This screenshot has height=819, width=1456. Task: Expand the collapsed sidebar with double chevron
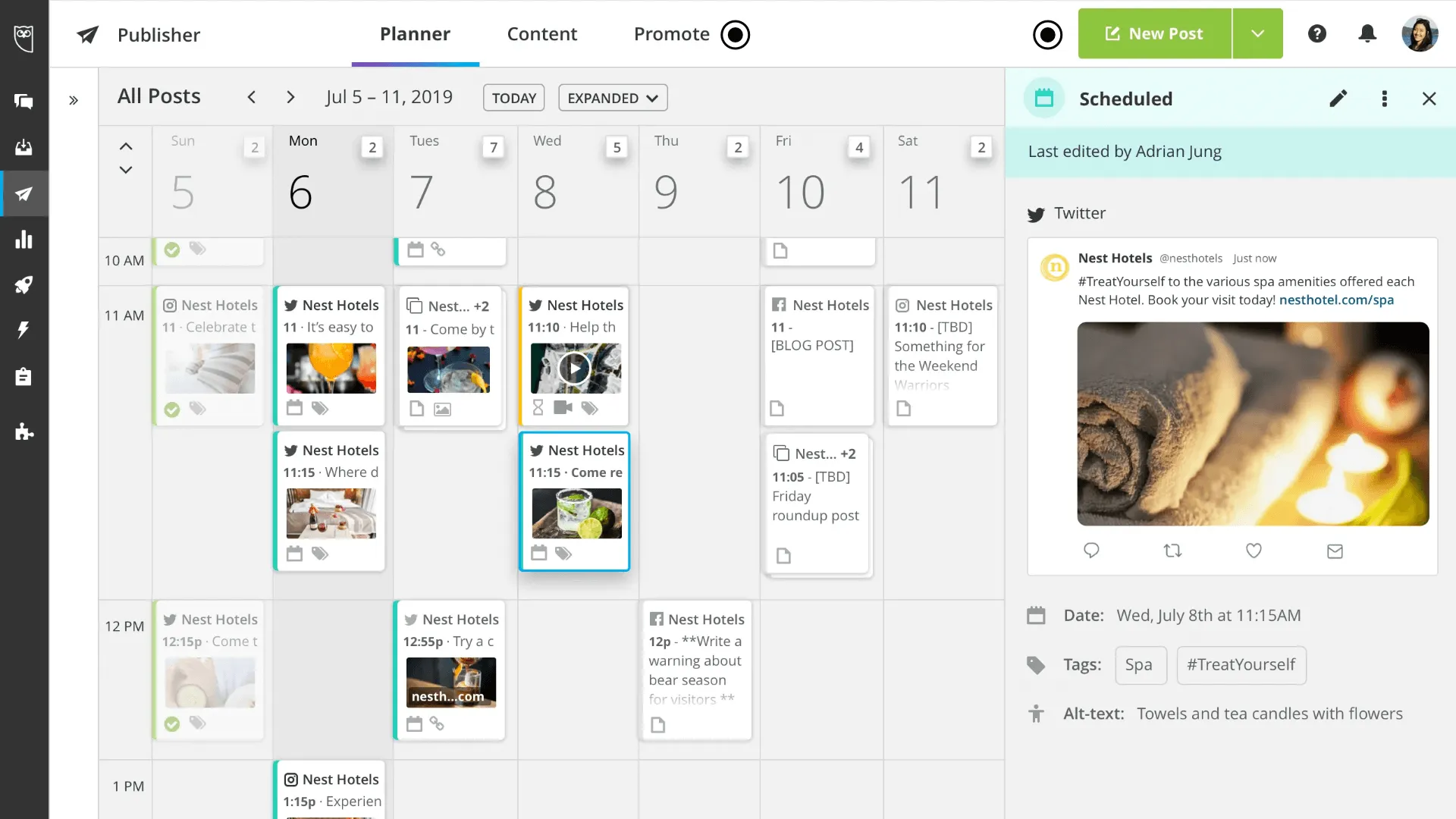(x=74, y=100)
